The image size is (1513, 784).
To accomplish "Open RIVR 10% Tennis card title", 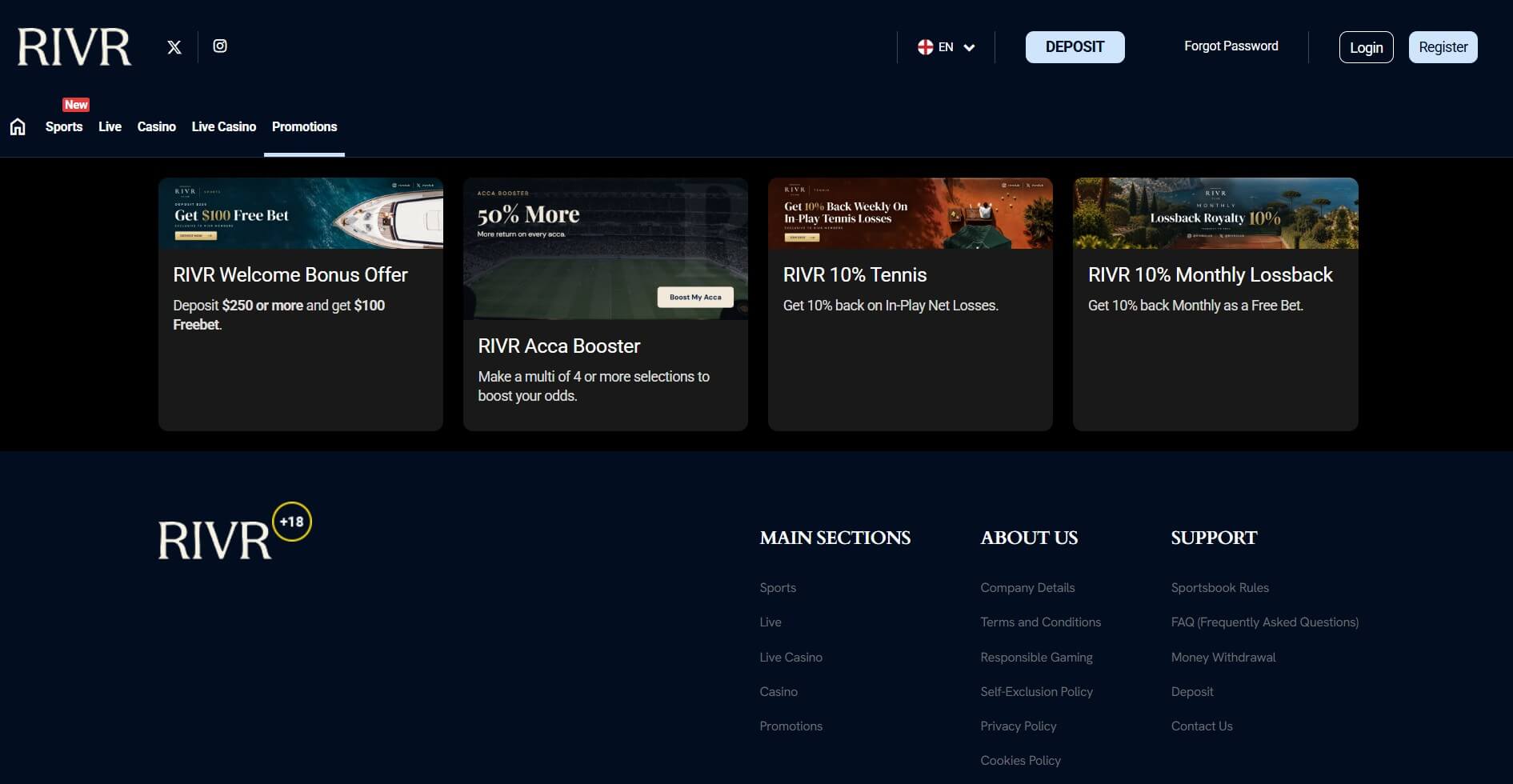I will coord(855,274).
